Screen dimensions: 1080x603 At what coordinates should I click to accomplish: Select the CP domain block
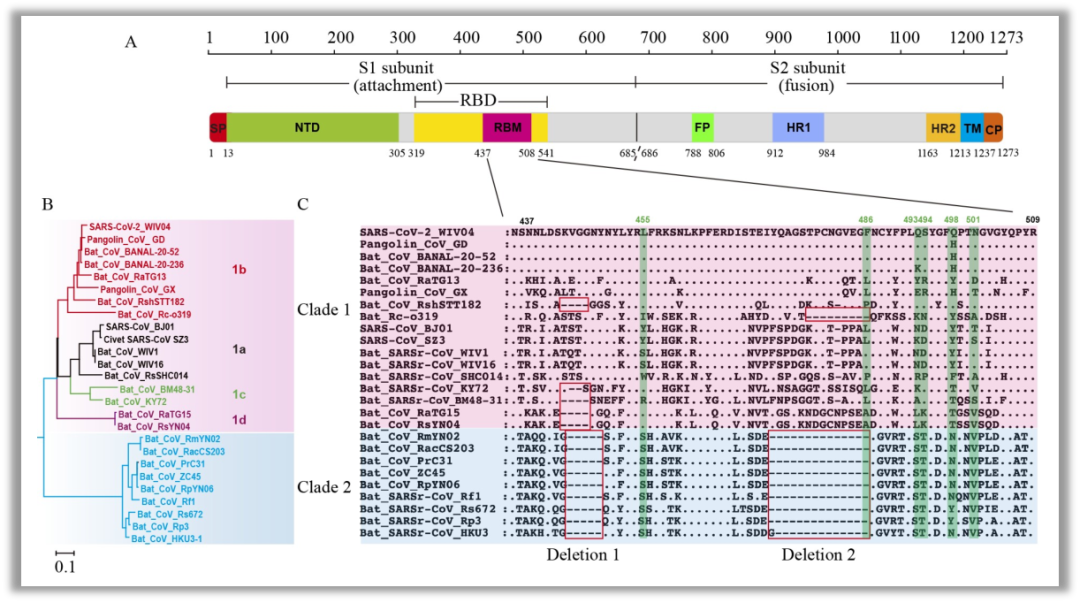(x=993, y=128)
